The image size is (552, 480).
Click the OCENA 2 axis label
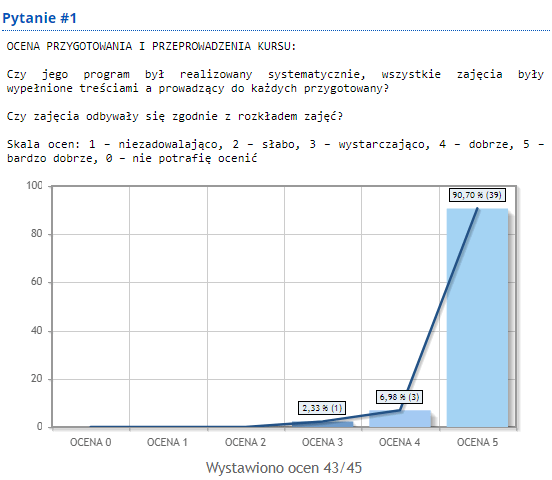coord(245,442)
